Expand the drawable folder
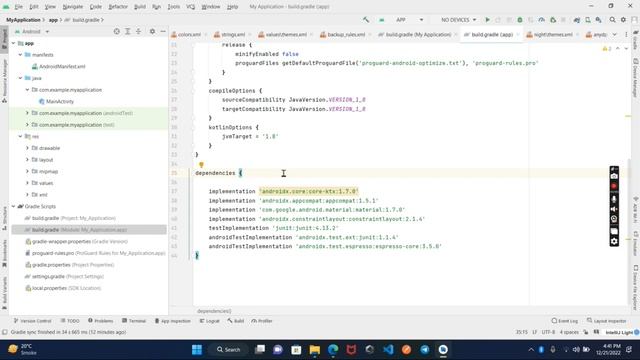 [x=27, y=148]
